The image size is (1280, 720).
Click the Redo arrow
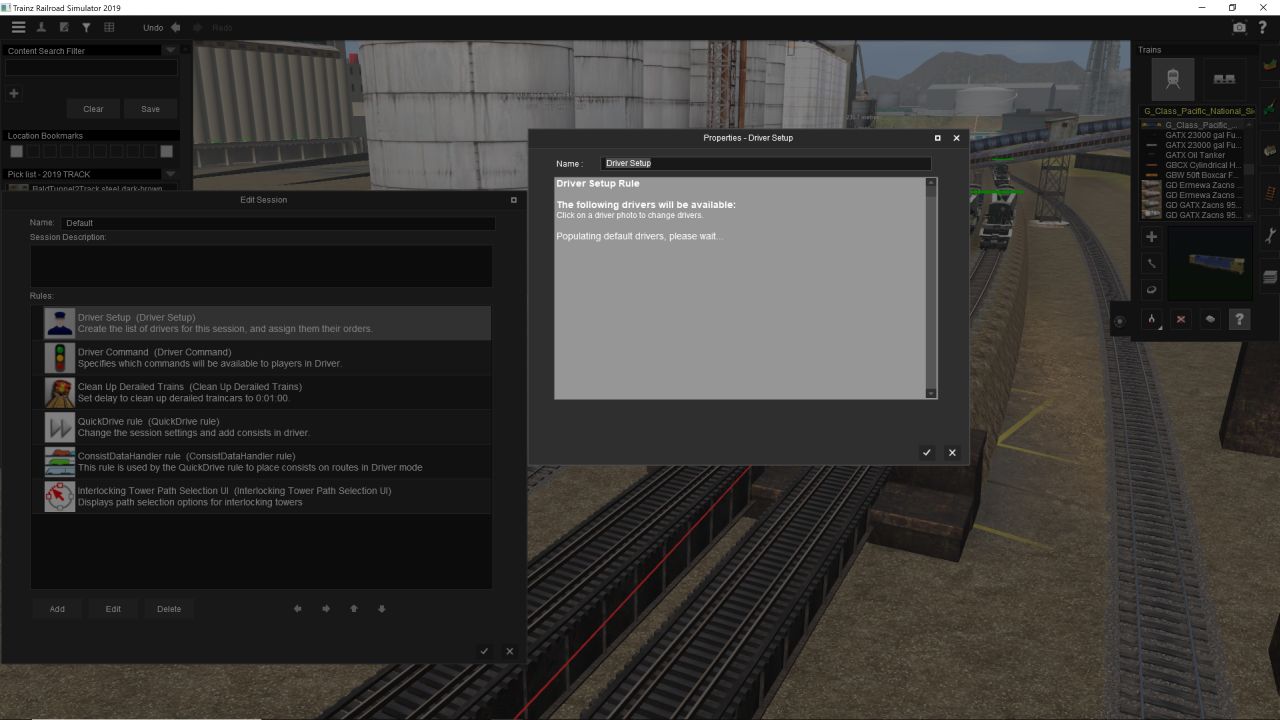[x=198, y=28]
